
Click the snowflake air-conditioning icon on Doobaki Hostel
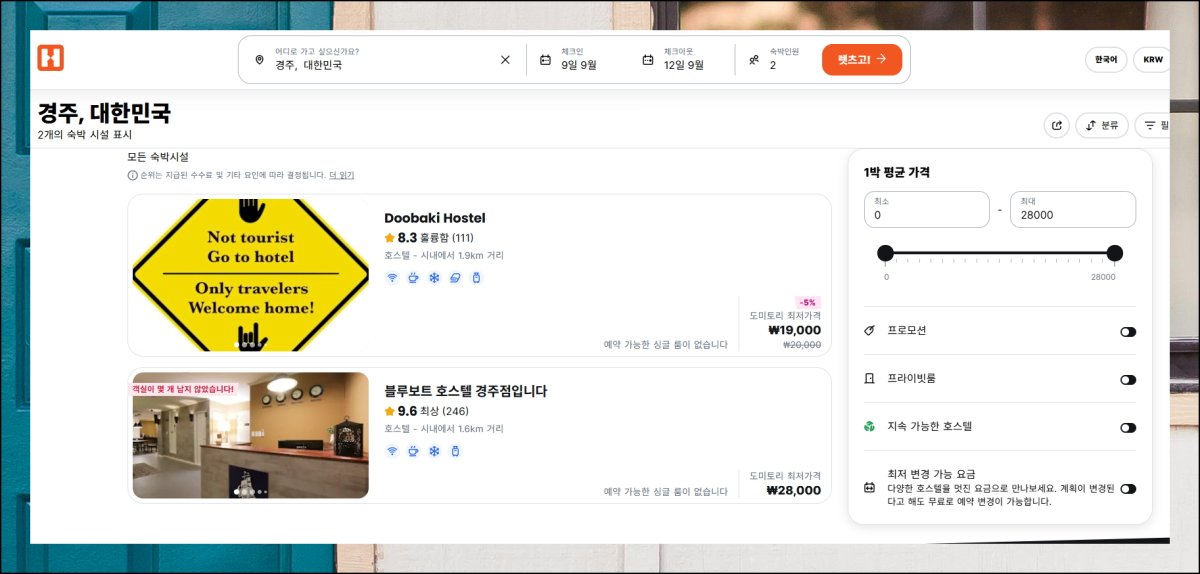[x=434, y=277]
